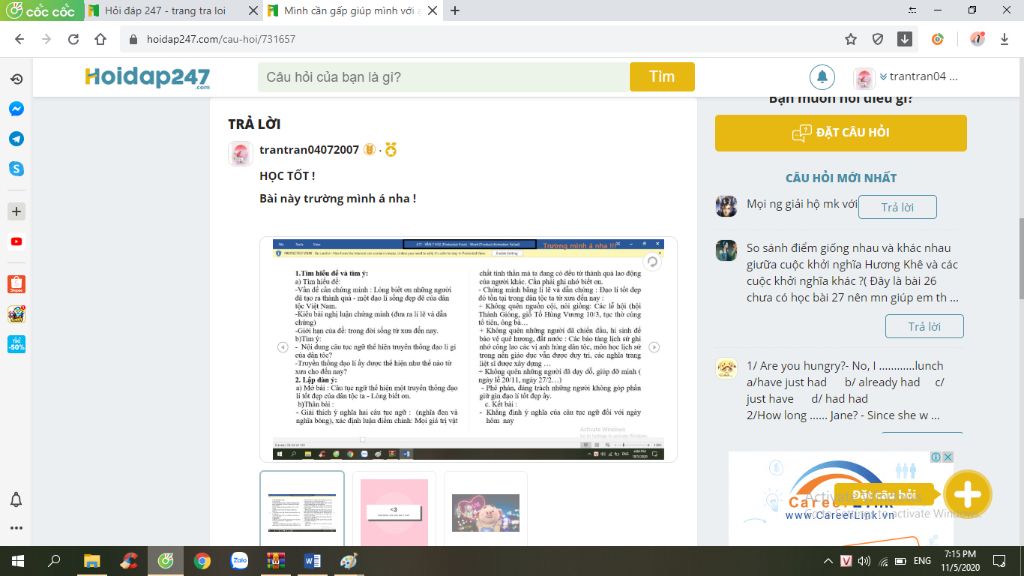This screenshot has height=576, width=1024.
Task: Go to the browser home page
Action: [x=101, y=39]
